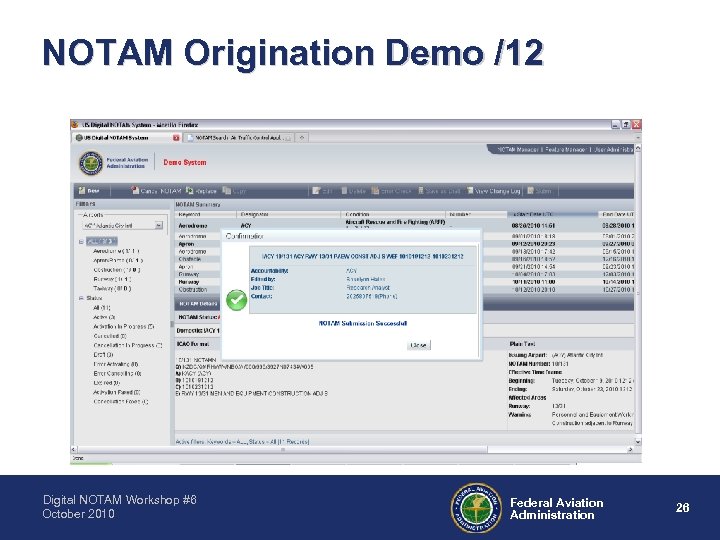Click Firefox icon in window title bar
The height and width of the screenshot is (540, 720).
75,124
